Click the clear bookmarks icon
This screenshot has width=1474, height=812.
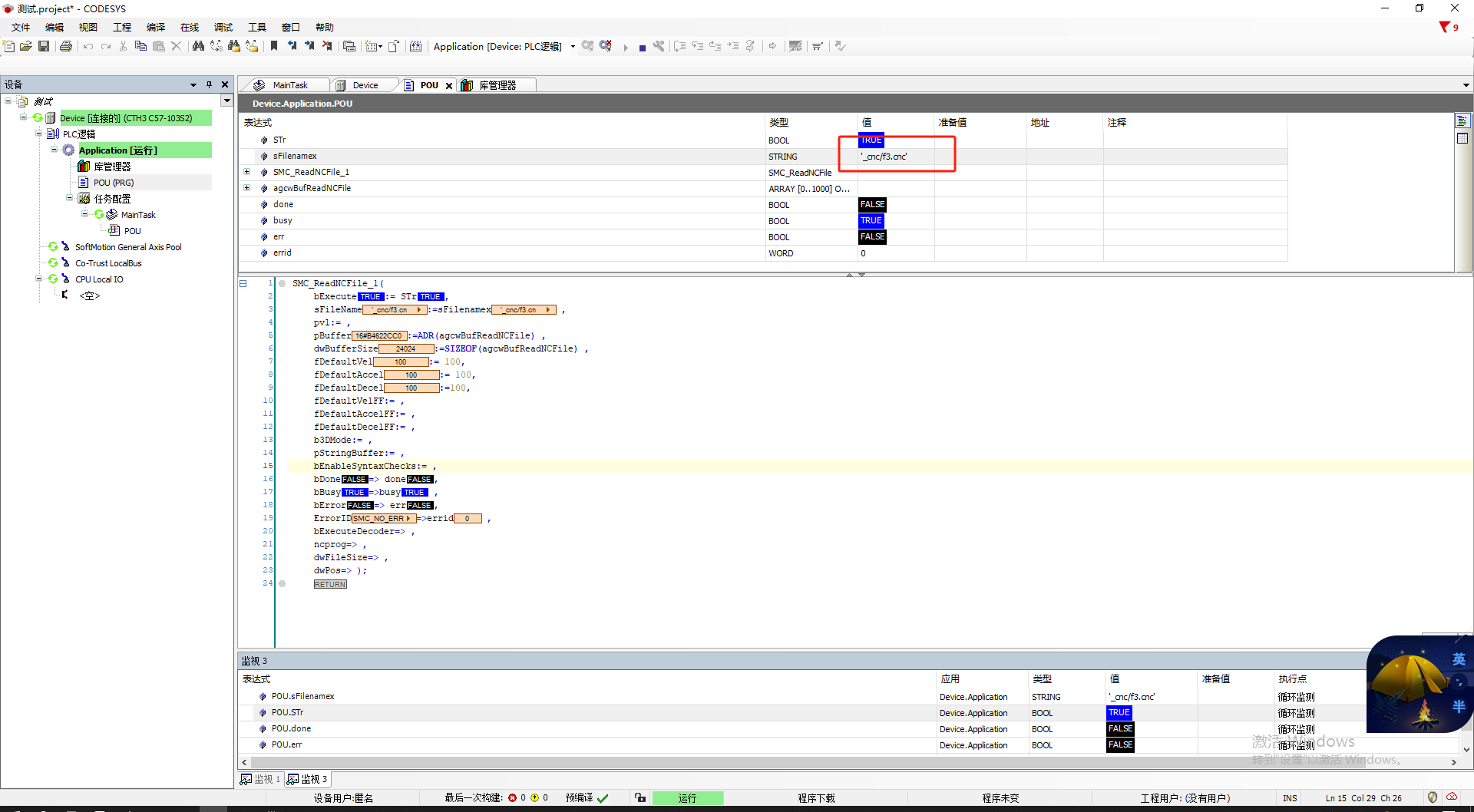tap(327, 46)
